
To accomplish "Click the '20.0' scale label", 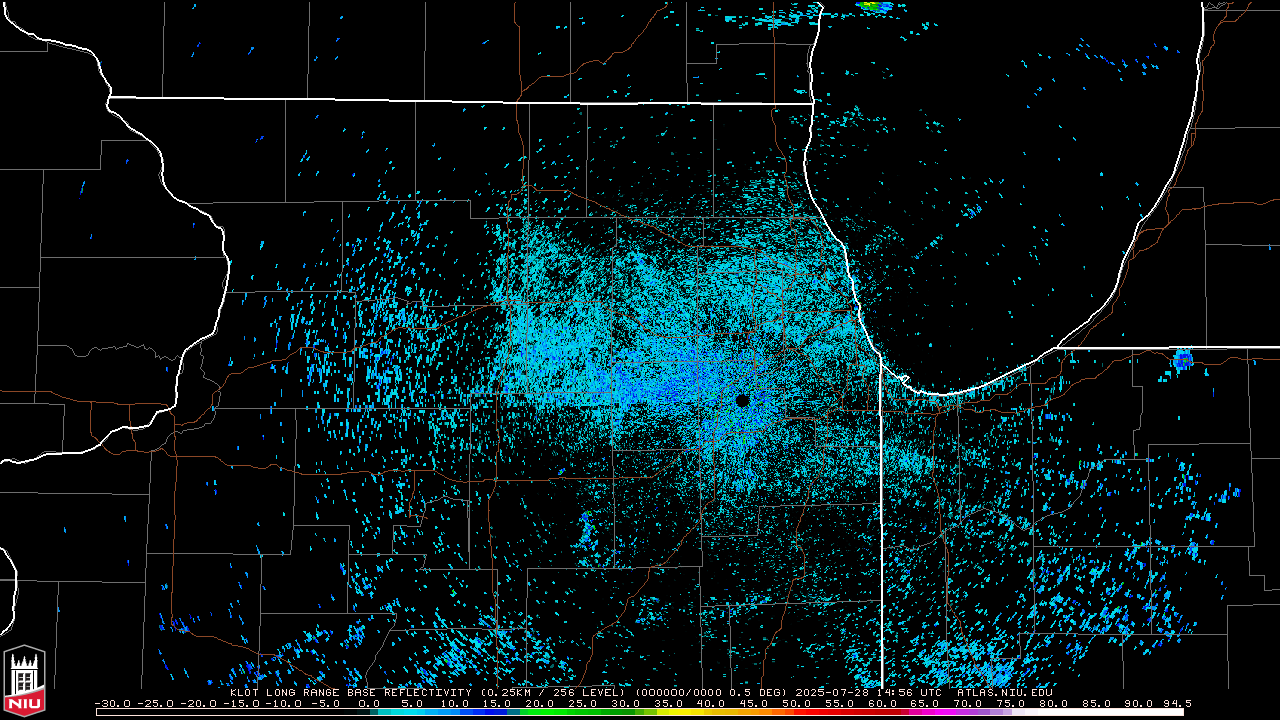I will click(541, 703).
